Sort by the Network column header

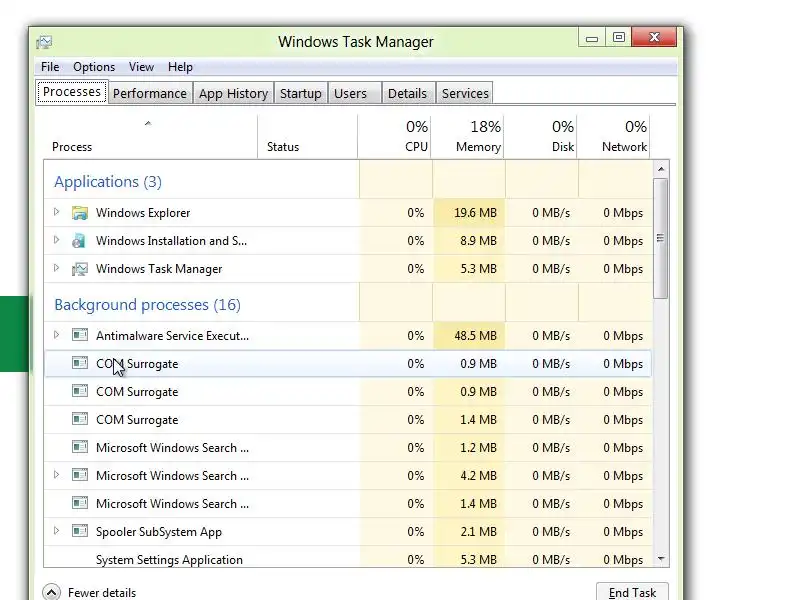(613, 137)
